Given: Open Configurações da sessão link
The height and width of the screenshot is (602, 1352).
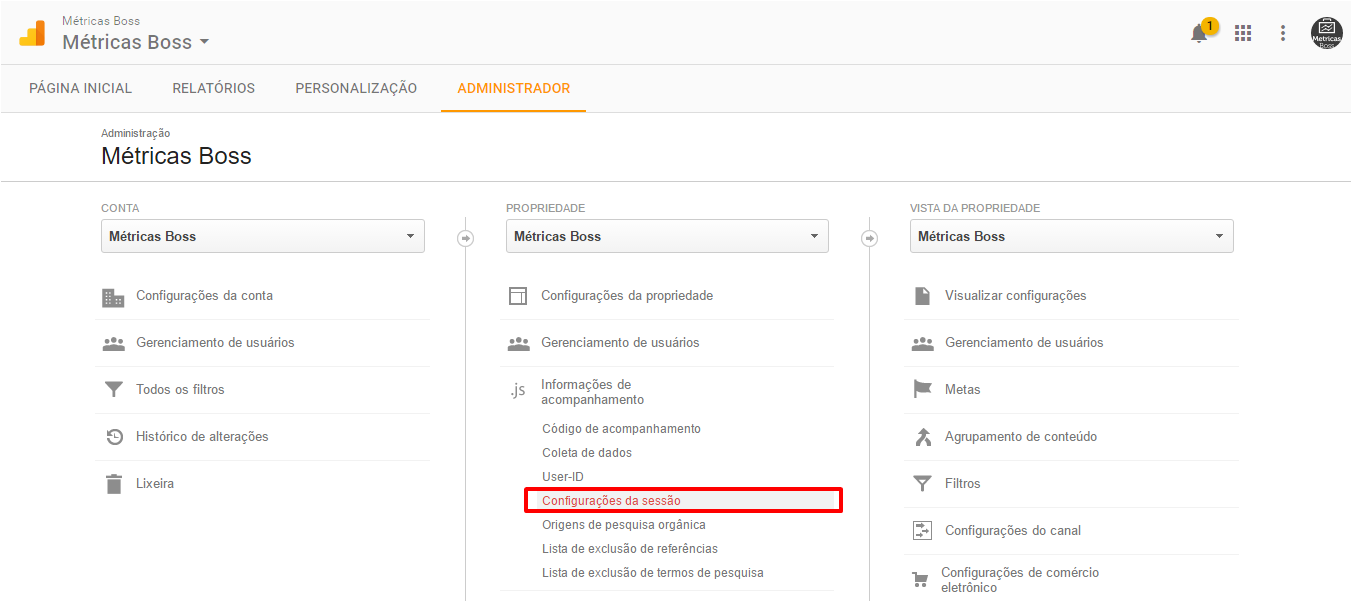Looking at the screenshot, I should (x=611, y=500).
